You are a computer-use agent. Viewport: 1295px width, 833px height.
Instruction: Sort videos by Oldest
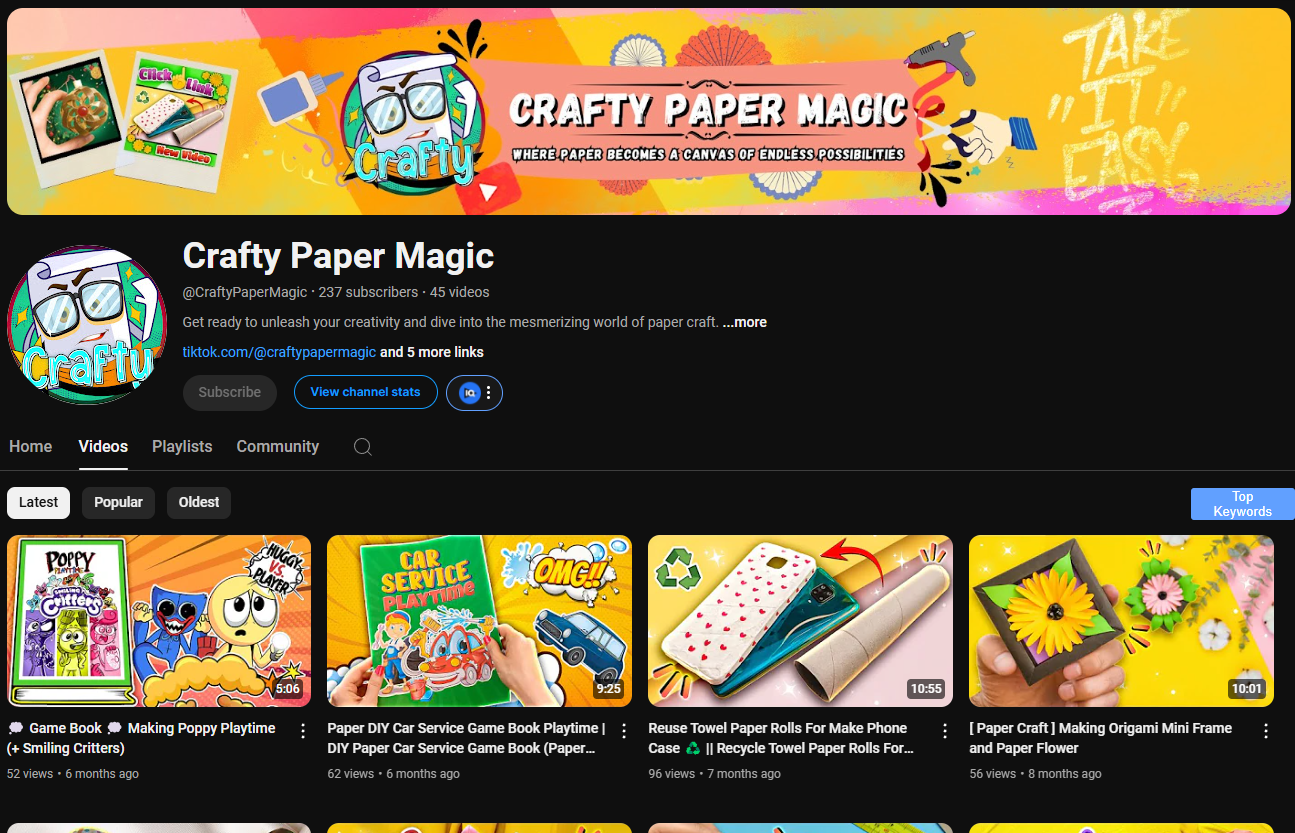click(x=198, y=502)
